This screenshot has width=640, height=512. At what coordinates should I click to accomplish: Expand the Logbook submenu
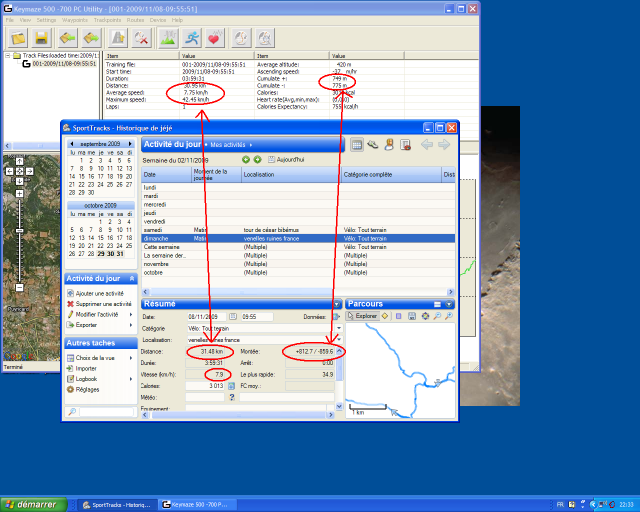tap(131, 379)
